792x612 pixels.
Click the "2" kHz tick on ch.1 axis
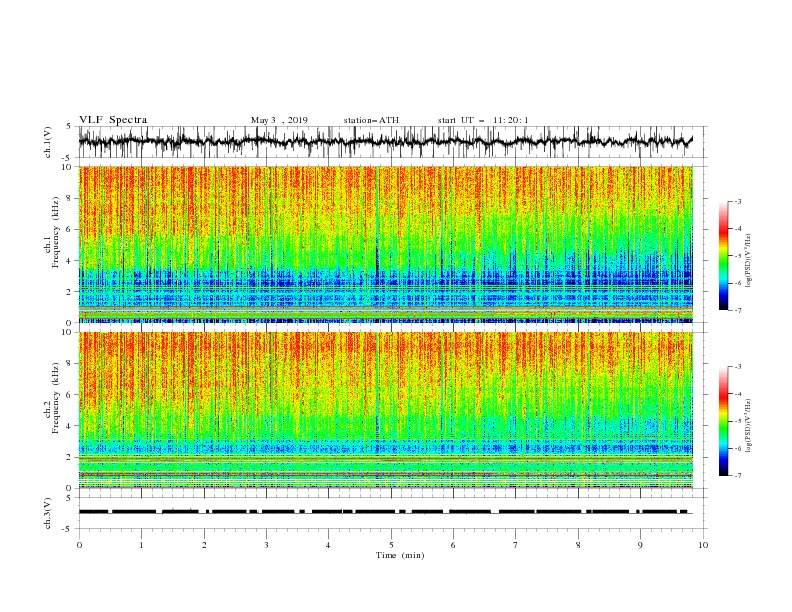point(70,292)
